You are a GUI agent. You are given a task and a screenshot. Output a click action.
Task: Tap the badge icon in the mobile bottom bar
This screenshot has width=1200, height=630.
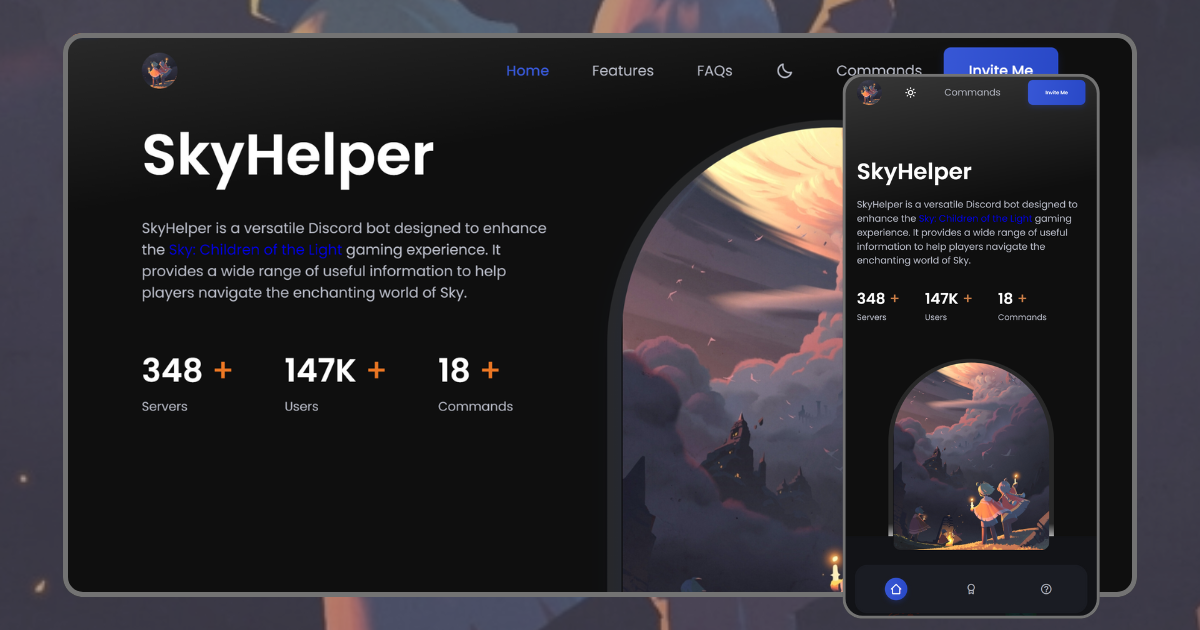(970, 589)
